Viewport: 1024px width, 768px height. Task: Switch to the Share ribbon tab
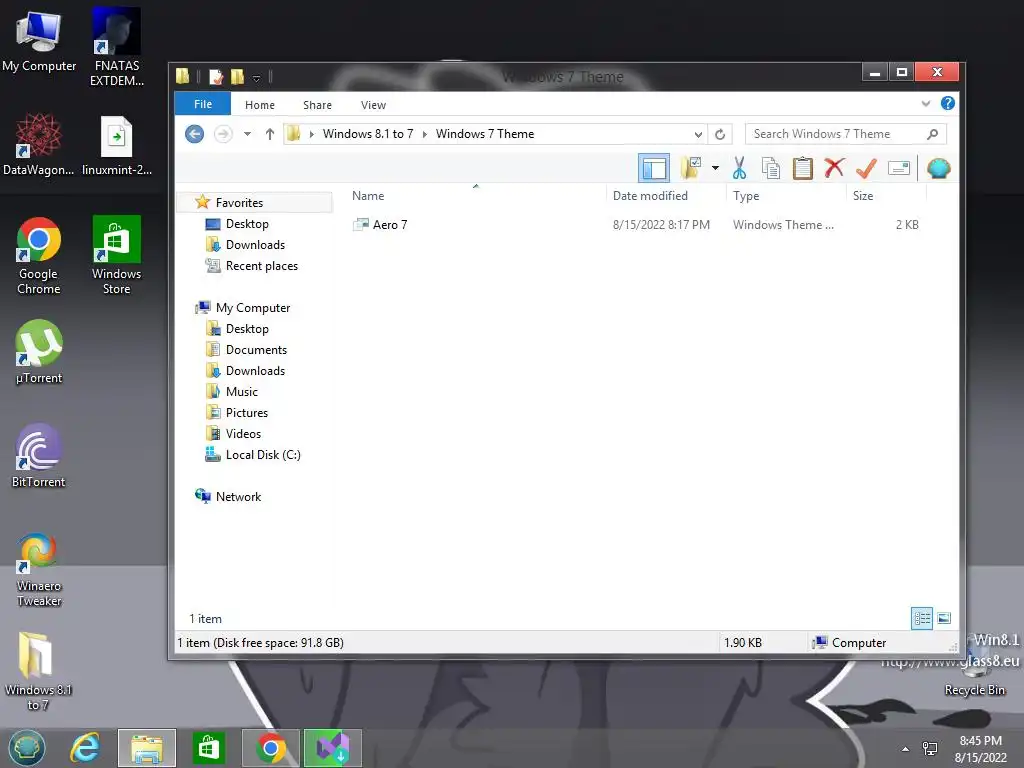[317, 105]
